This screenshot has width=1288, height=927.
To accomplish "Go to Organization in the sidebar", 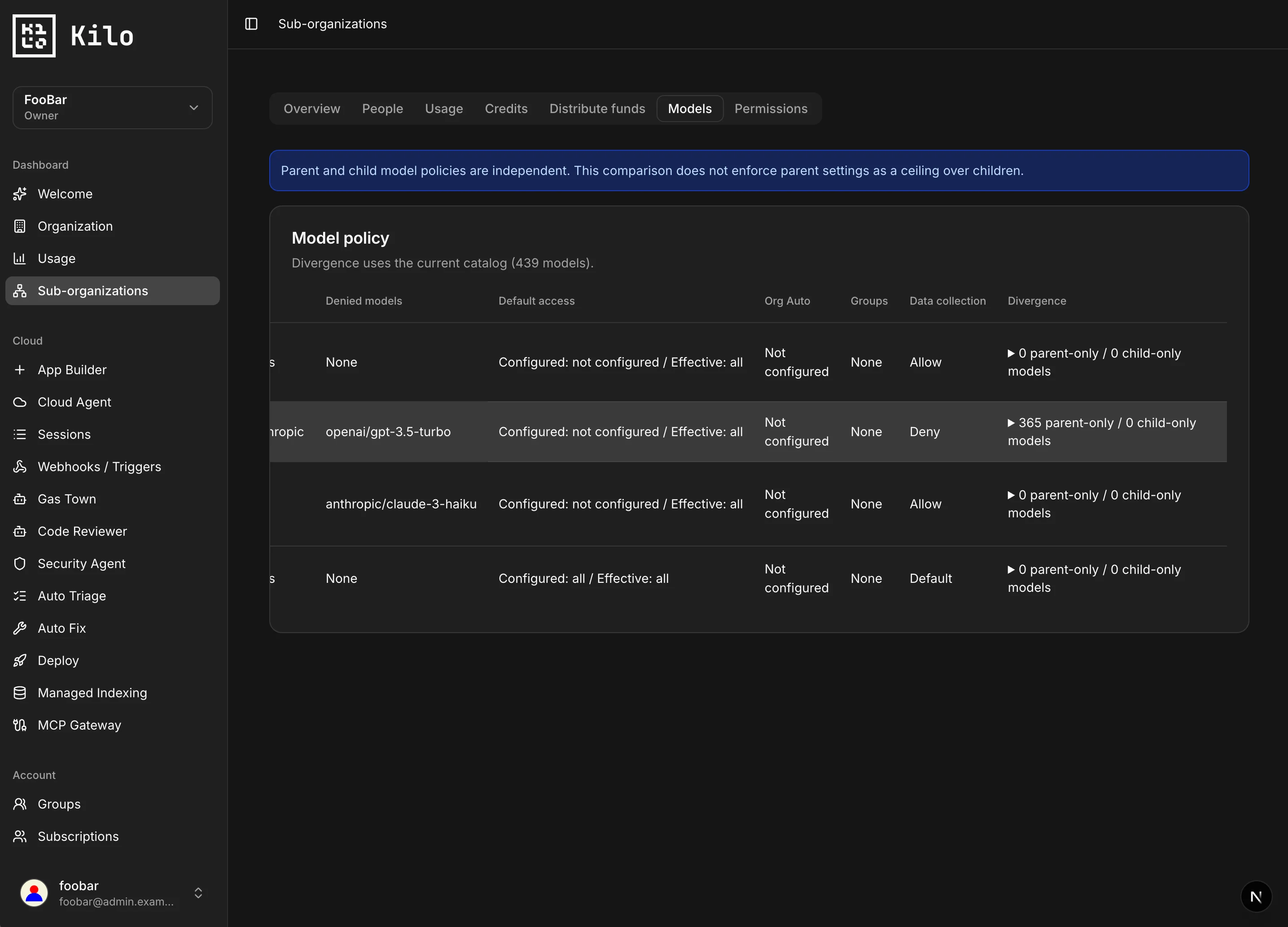I will coord(113,226).
